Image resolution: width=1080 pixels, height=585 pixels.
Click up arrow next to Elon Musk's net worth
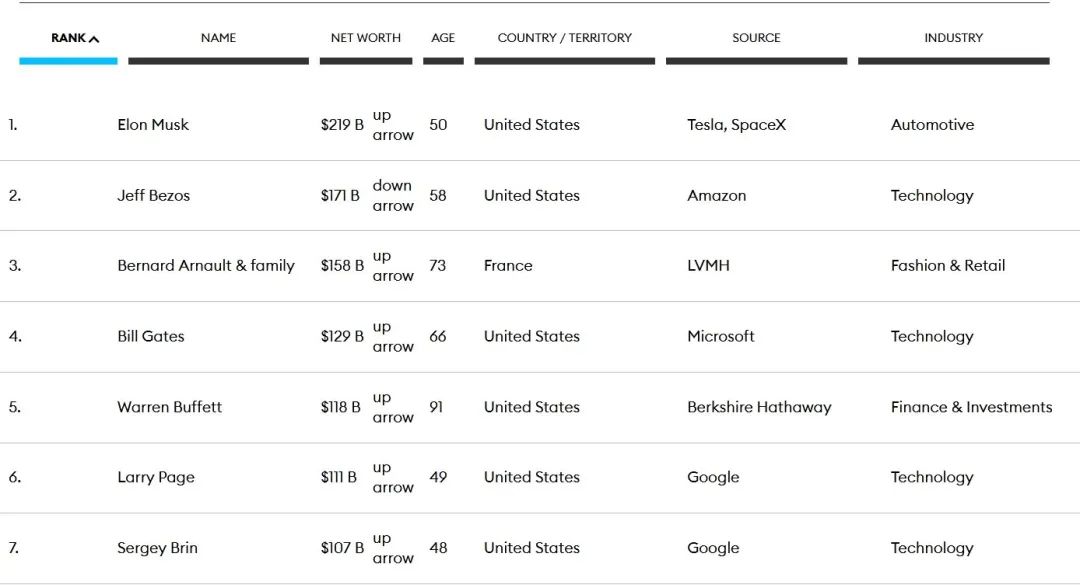tap(392, 125)
